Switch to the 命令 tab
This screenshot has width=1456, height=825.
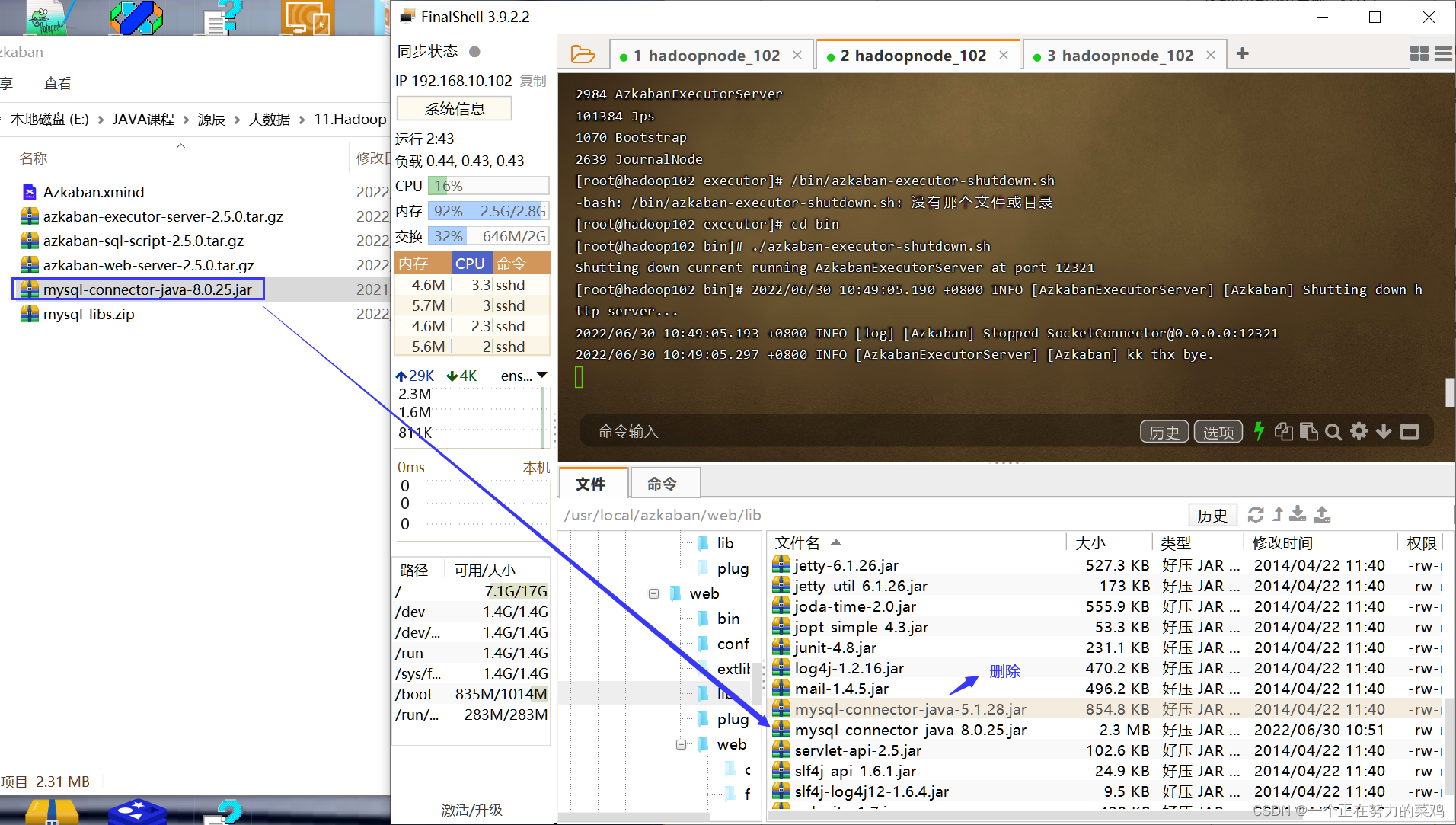663,483
